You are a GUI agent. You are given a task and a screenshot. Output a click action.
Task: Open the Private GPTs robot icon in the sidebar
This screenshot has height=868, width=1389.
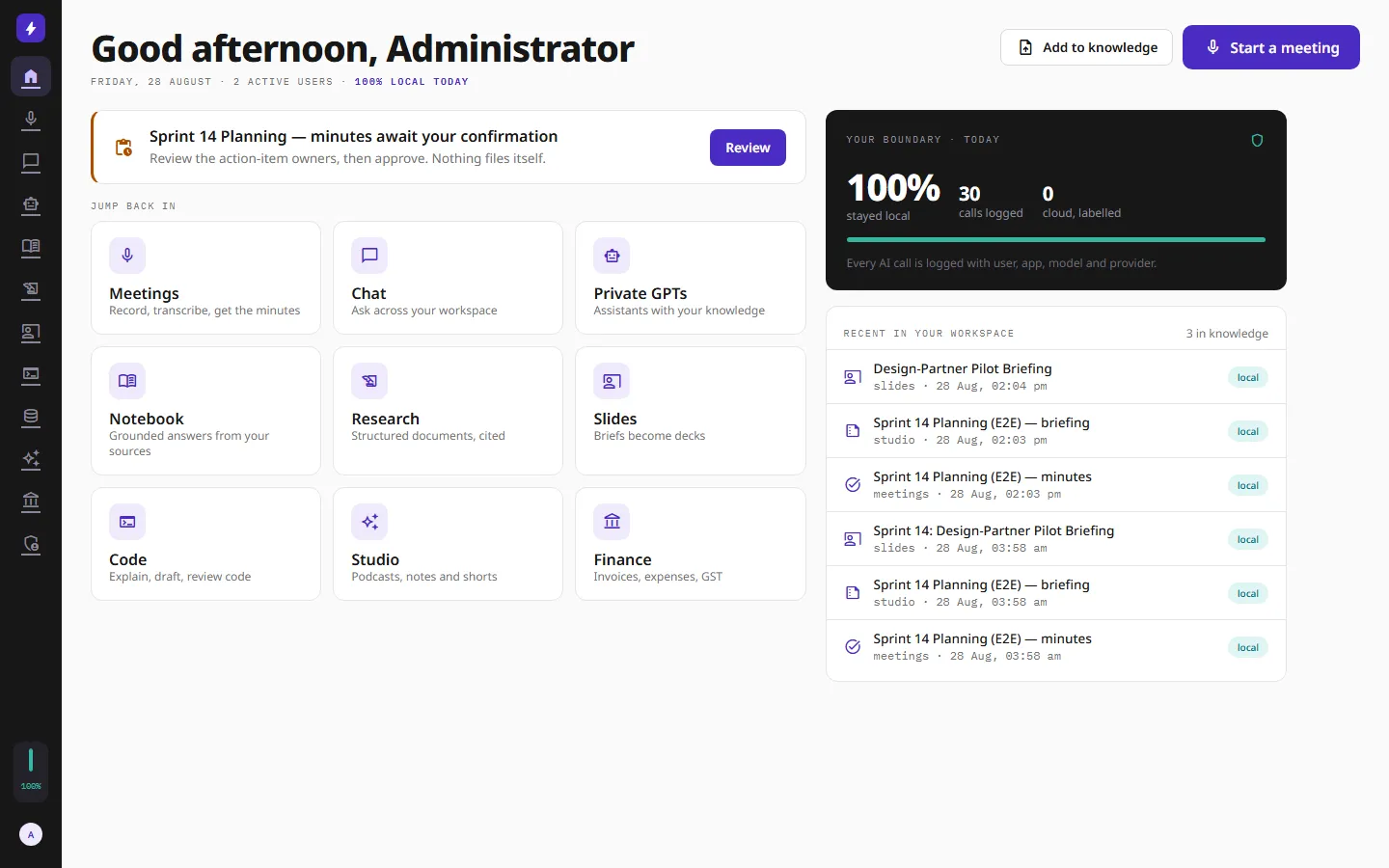(x=31, y=204)
